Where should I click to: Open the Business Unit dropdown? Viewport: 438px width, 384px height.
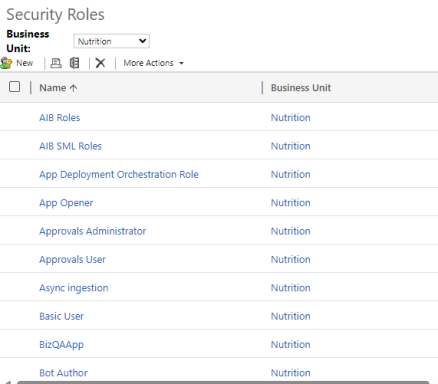click(111, 41)
